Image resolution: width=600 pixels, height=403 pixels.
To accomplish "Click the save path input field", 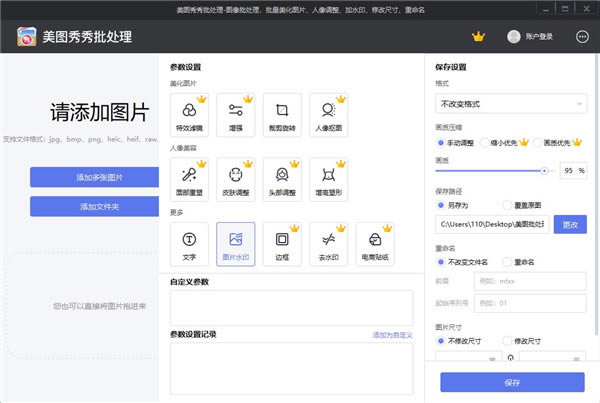I will [x=492, y=225].
